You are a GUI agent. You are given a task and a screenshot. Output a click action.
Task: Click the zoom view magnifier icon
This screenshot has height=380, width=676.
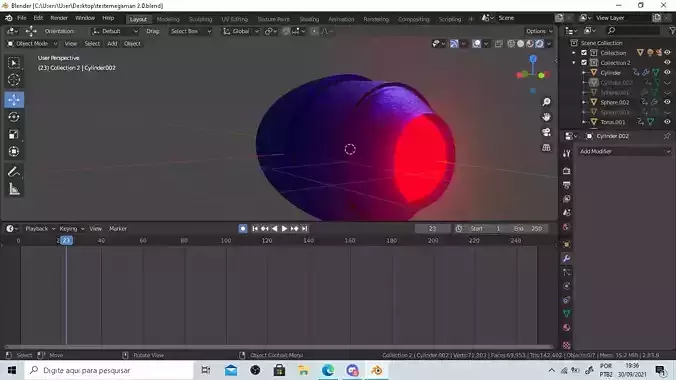point(546,102)
